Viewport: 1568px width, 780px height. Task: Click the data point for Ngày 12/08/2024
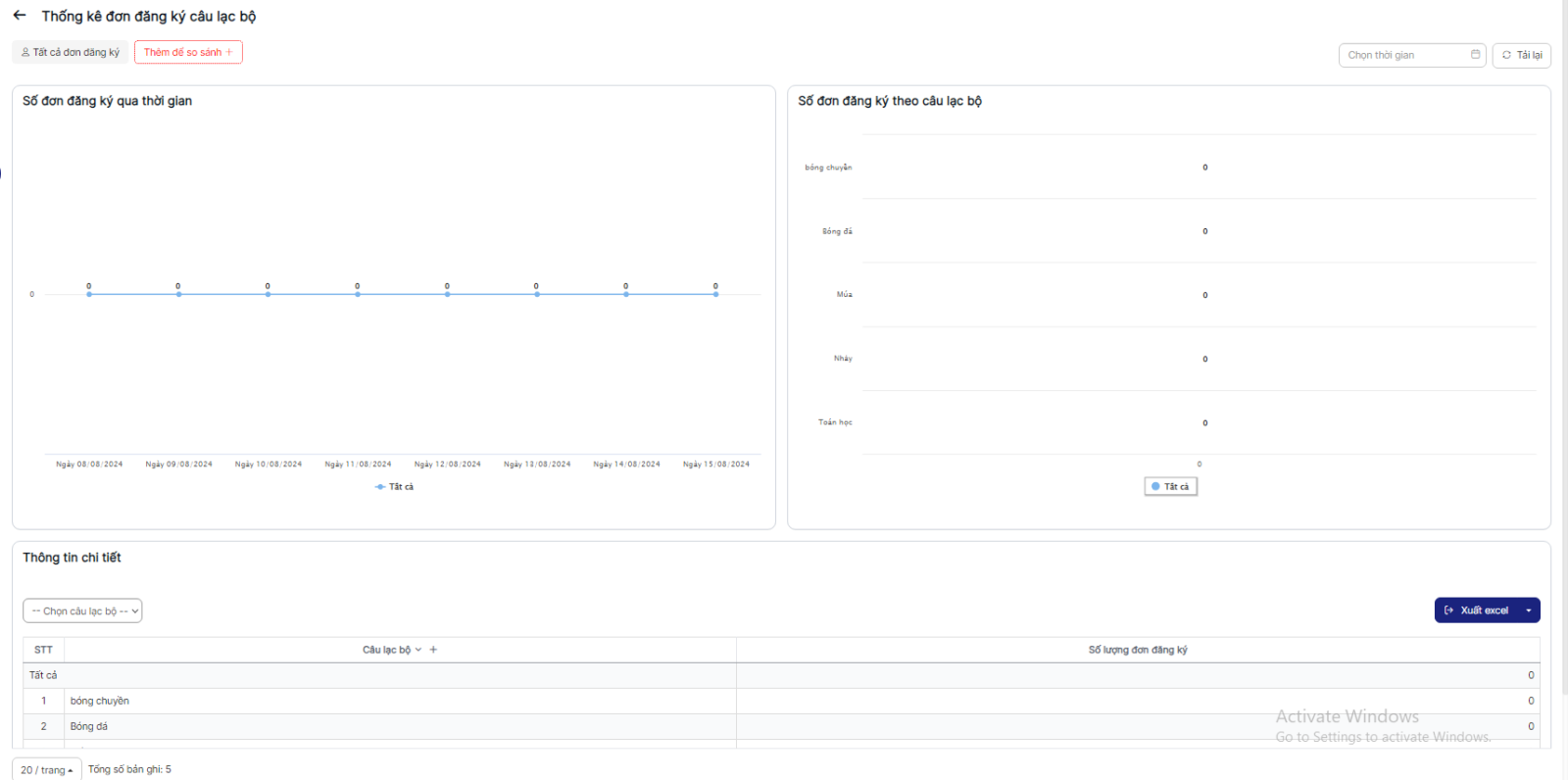pyautogui.click(x=447, y=294)
